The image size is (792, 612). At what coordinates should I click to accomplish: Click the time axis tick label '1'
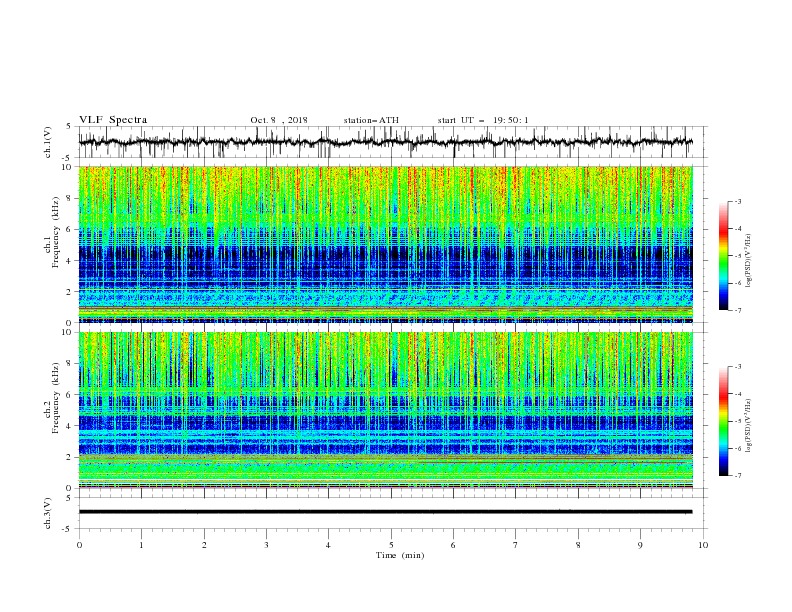pos(141,545)
